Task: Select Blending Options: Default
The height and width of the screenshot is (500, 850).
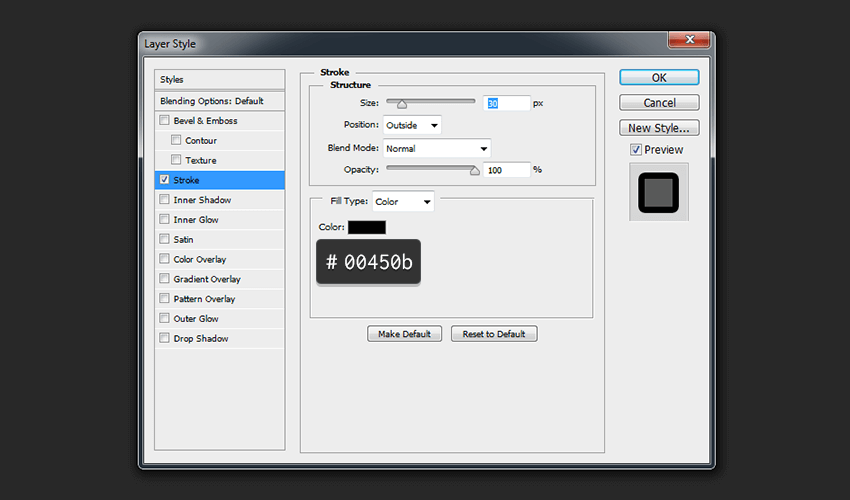Action: point(211,101)
